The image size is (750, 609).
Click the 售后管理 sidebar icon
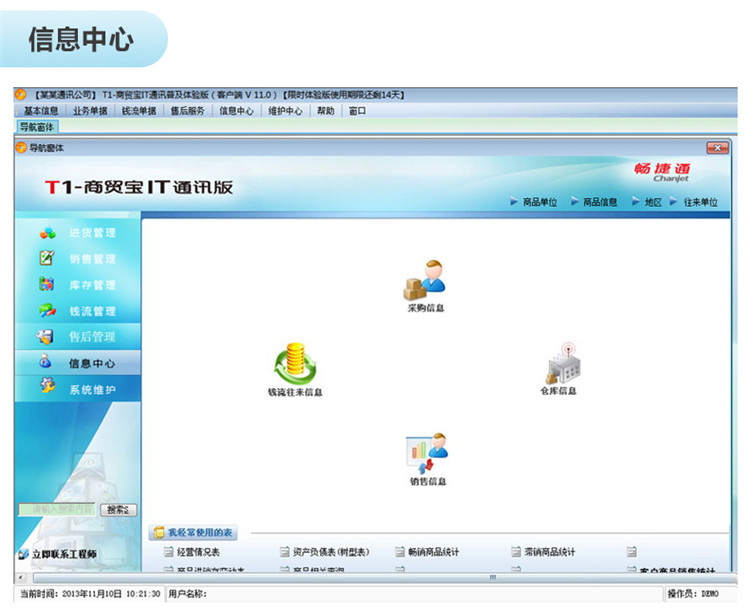tap(44, 336)
